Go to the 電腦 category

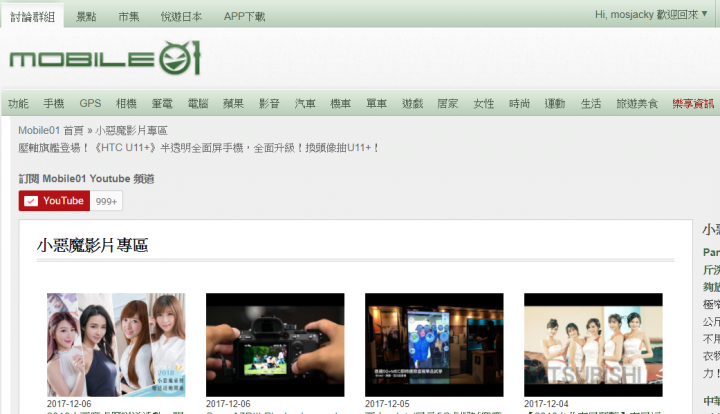pos(198,104)
